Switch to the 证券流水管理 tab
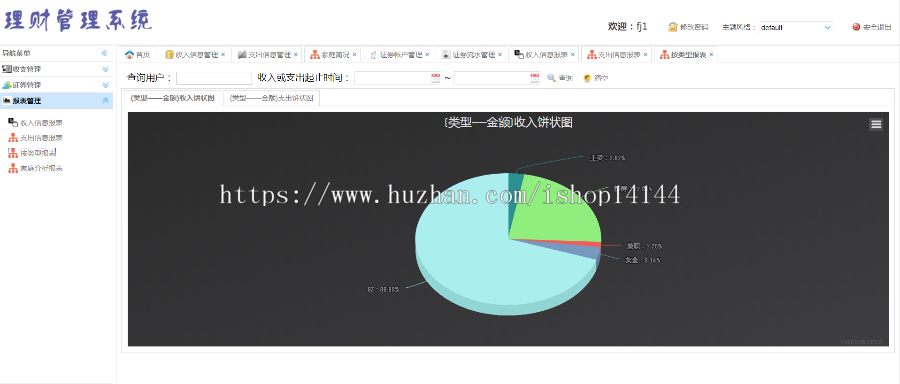Image resolution: width=900 pixels, height=384 pixels. tap(468, 55)
